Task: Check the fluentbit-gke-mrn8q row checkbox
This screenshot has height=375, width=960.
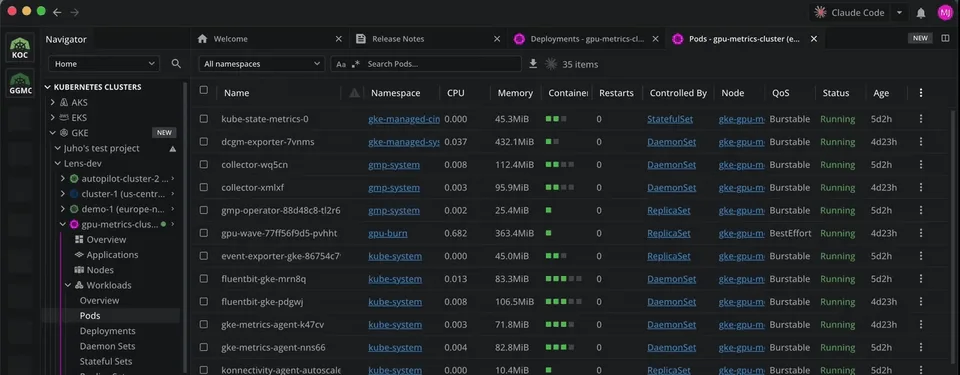Action: (x=204, y=279)
